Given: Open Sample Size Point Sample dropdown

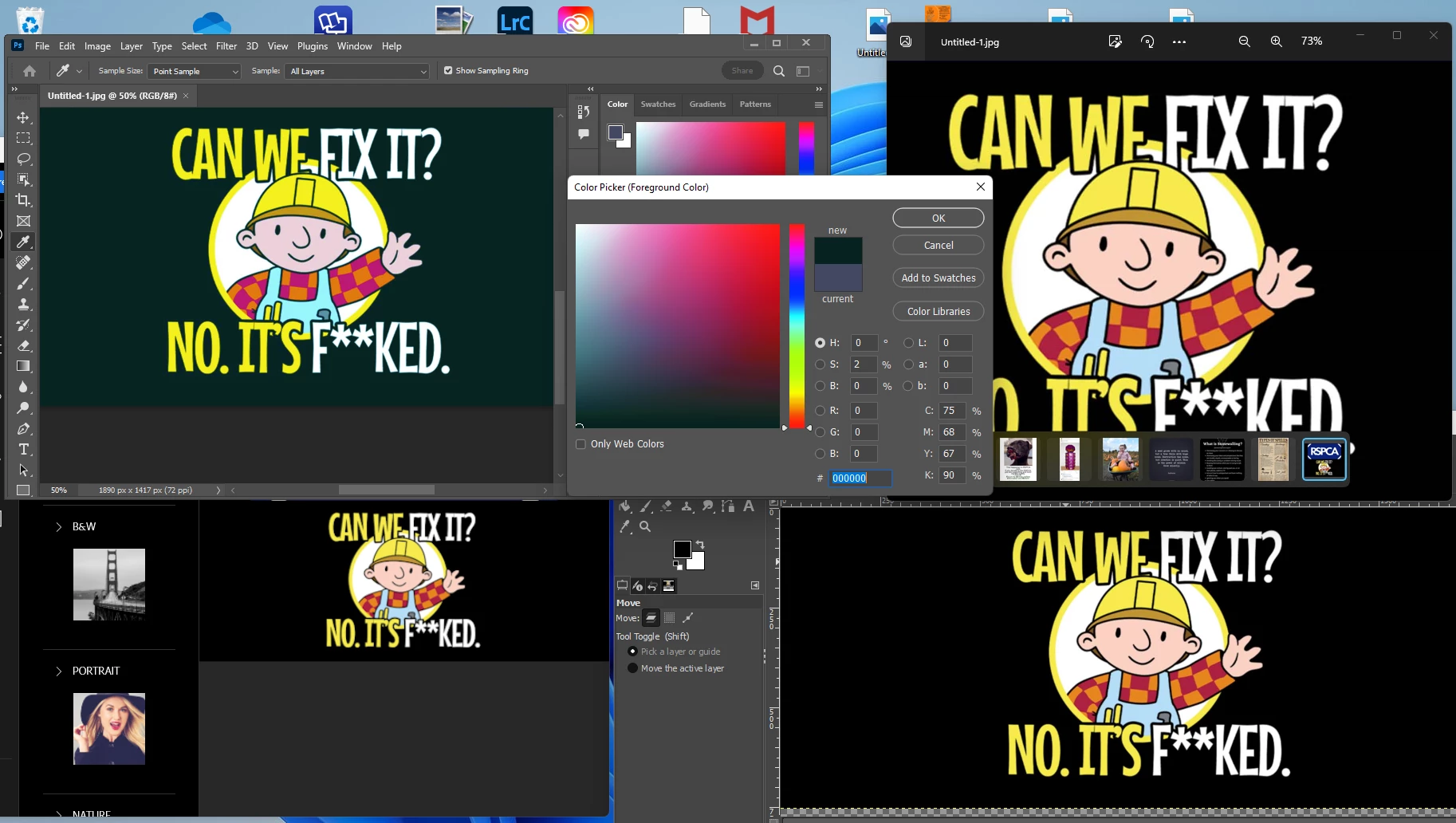Looking at the screenshot, I should tap(194, 72).
